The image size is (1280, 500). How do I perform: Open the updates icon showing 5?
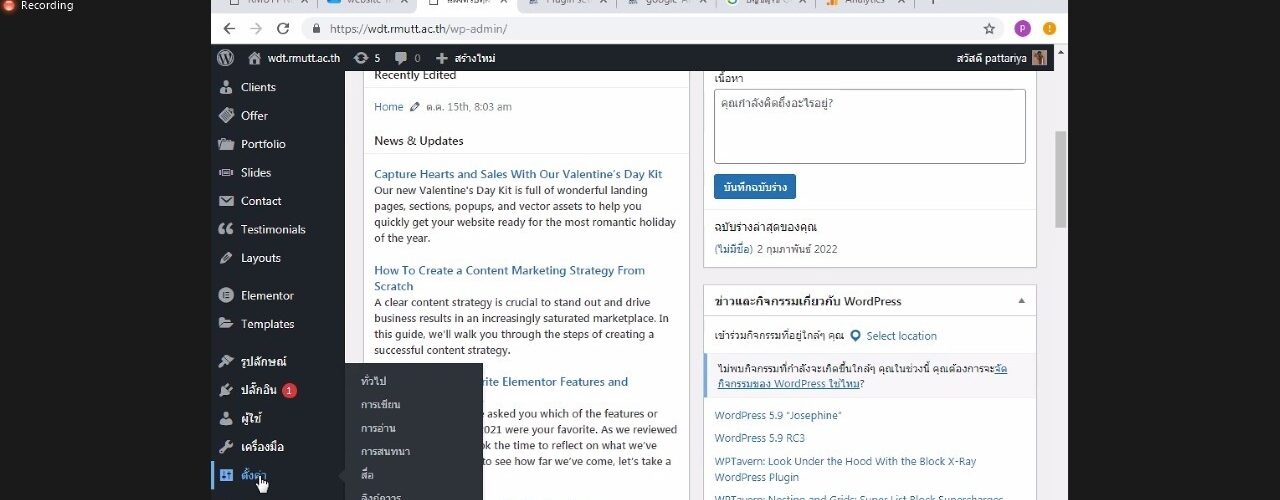[x=367, y=58]
